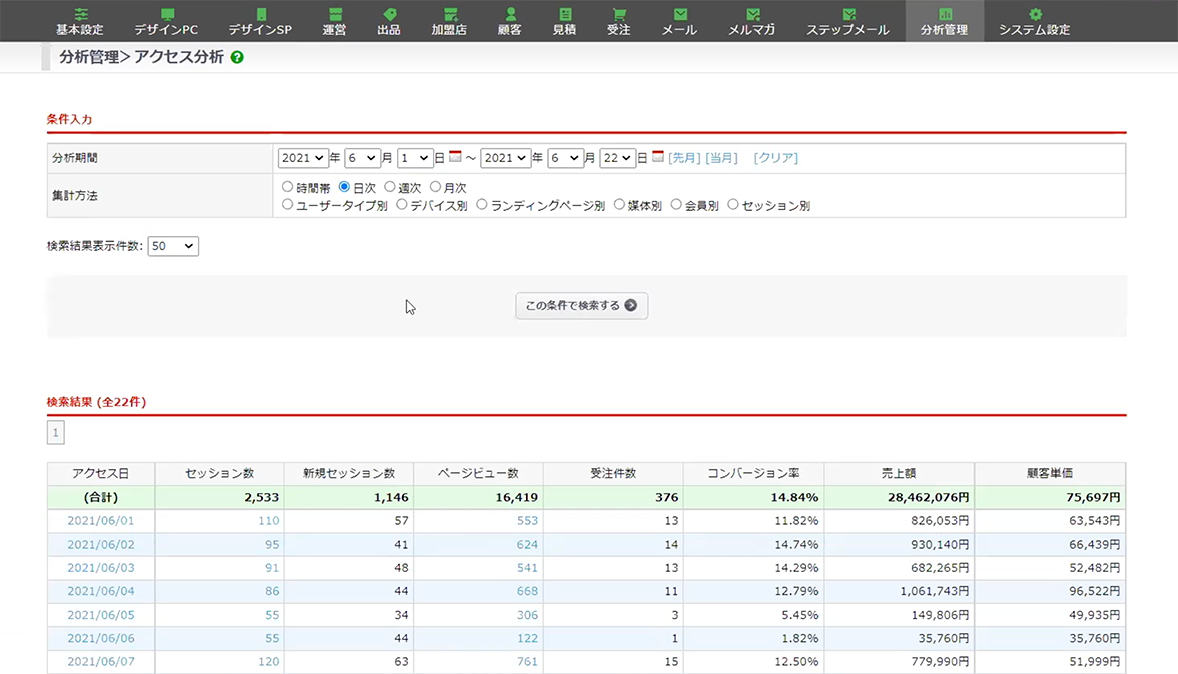Screen dimensions: 1178x674
Task: Click the 先月 link
Action: (684, 158)
